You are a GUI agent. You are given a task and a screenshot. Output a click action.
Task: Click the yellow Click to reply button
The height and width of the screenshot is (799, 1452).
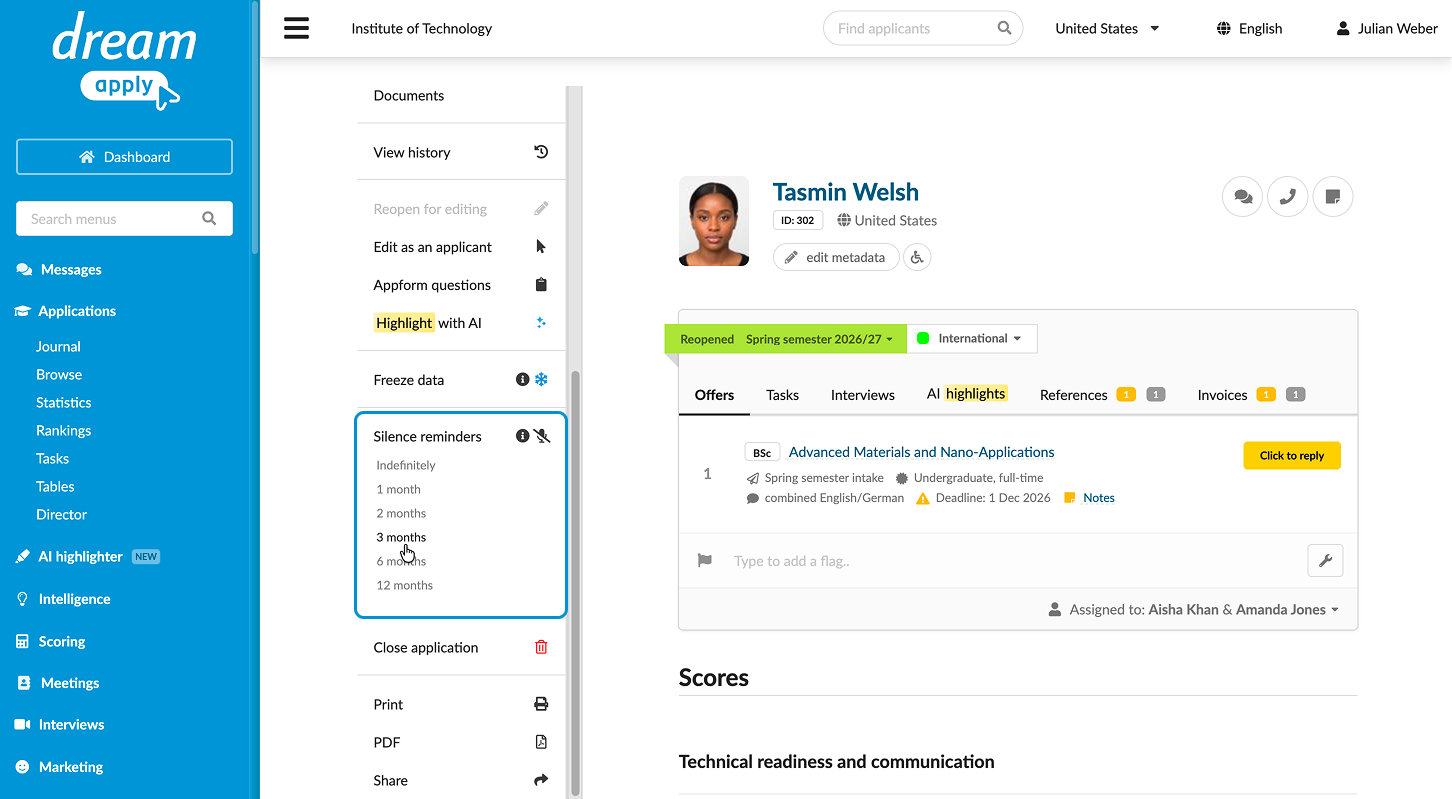[1292, 455]
